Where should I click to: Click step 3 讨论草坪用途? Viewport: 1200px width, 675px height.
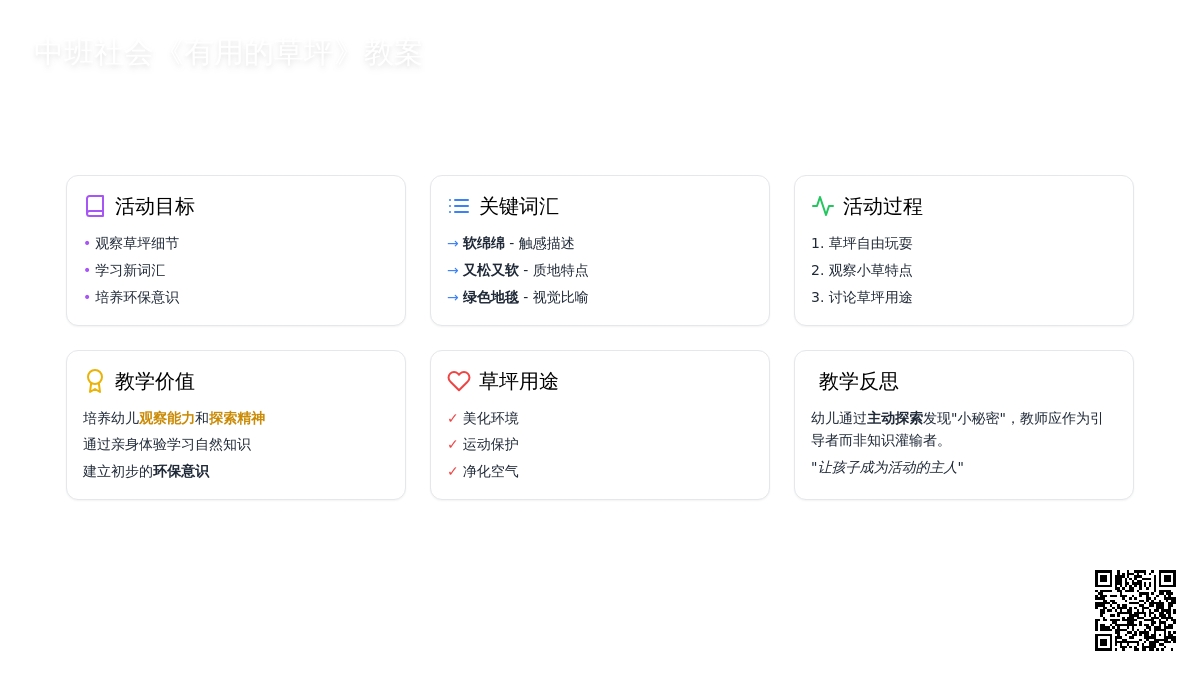coord(862,297)
